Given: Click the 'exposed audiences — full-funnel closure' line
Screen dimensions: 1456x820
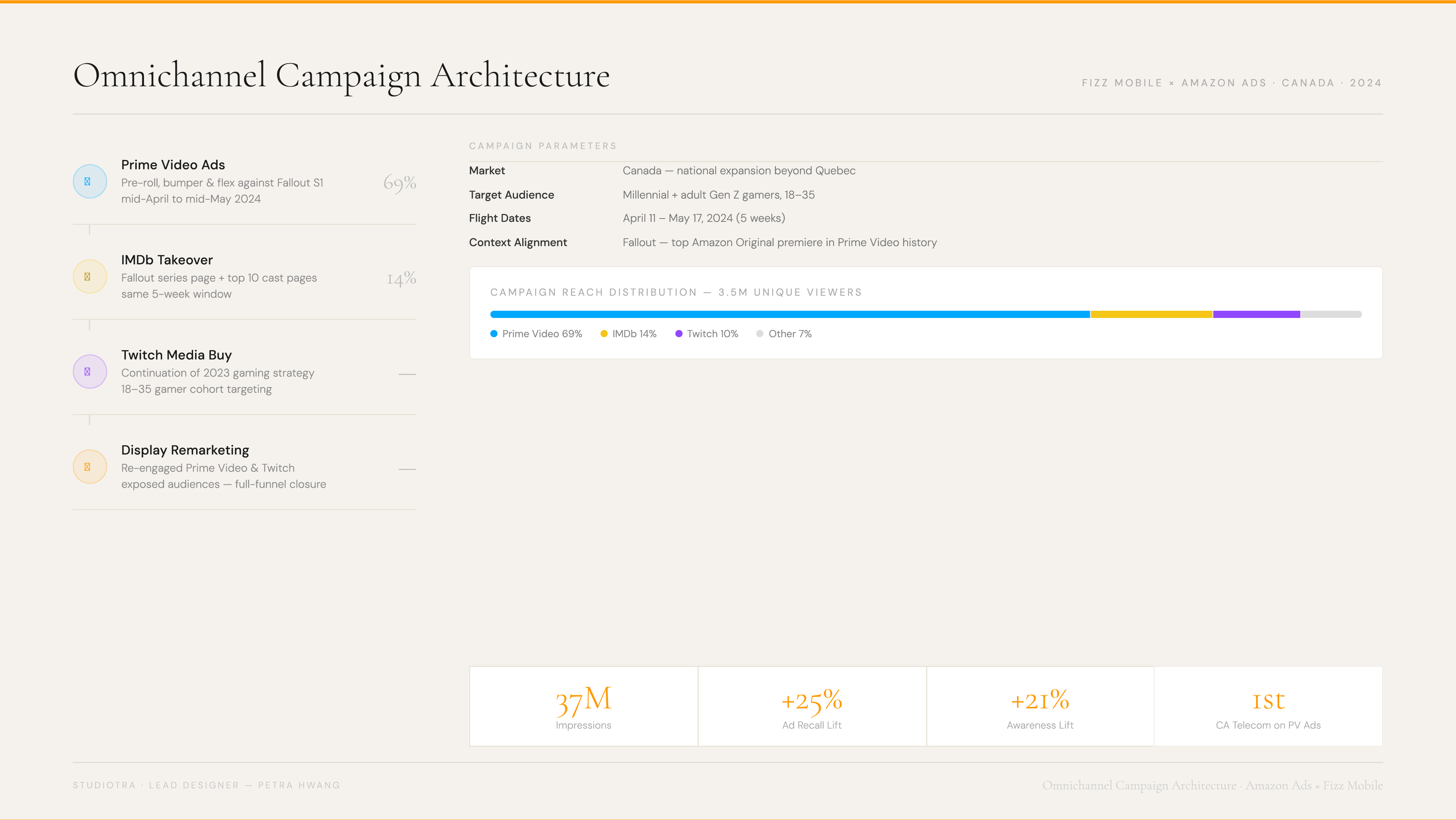Looking at the screenshot, I should pos(223,484).
